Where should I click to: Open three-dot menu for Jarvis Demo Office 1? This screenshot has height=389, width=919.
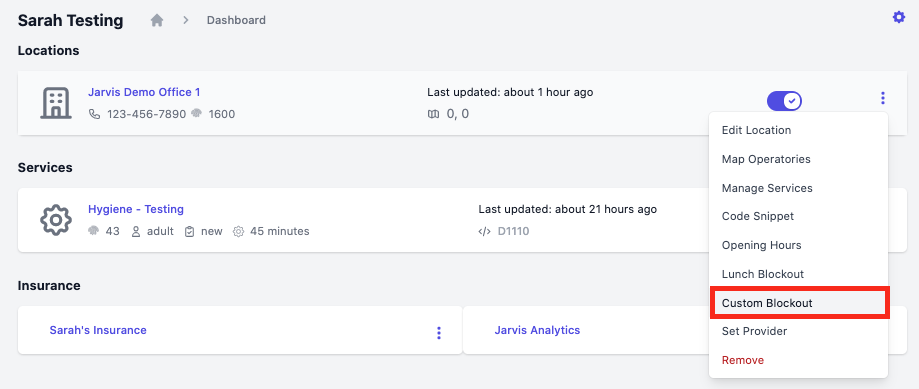pyautogui.click(x=883, y=98)
